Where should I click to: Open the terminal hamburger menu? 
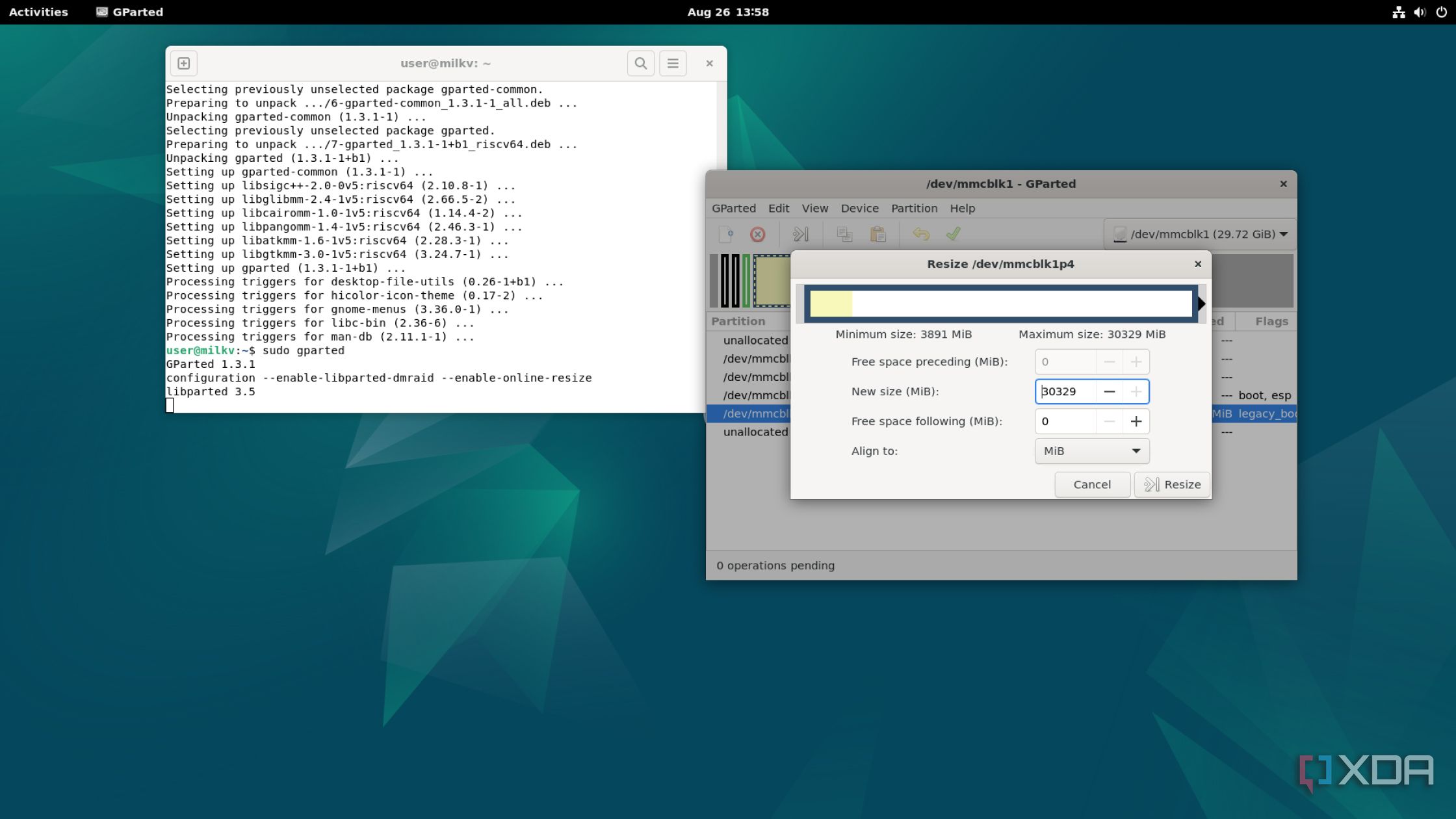tap(673, 63)
